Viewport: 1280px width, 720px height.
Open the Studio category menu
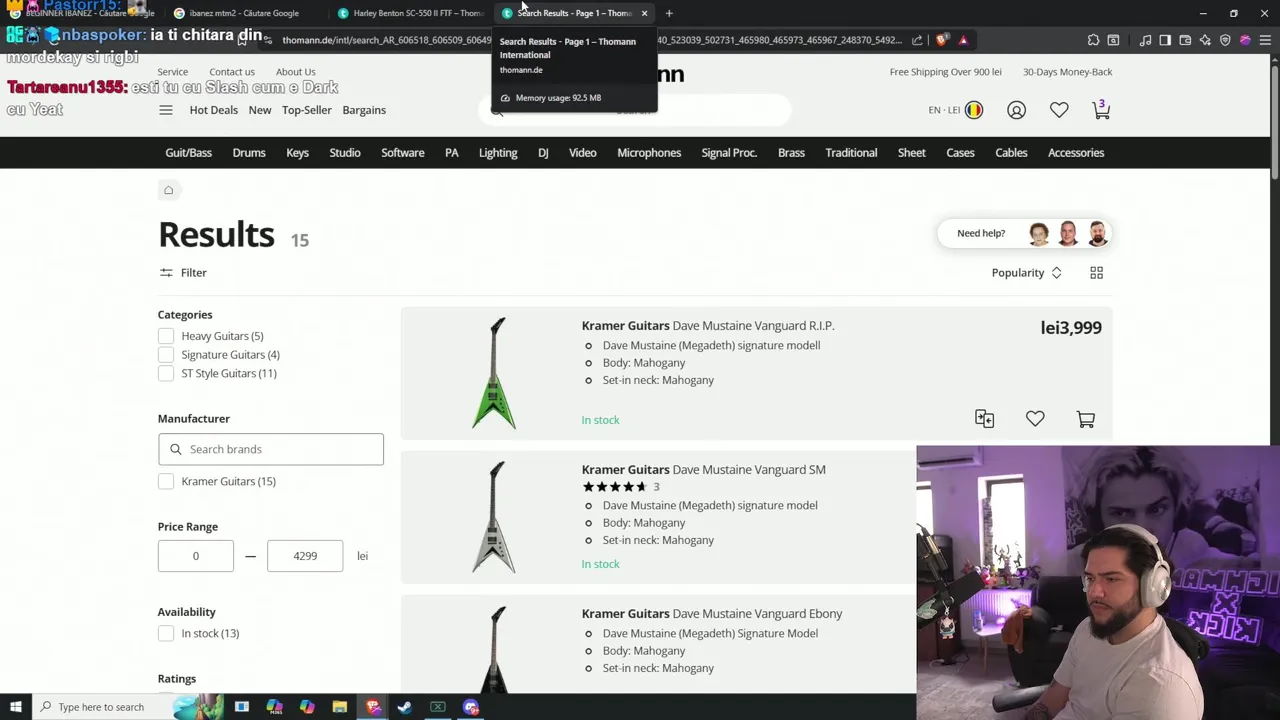[x=345, y=153]
